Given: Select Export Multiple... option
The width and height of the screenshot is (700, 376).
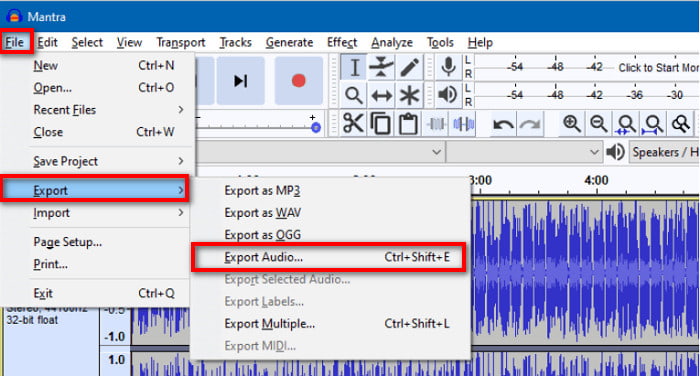Looking at the screenshot, I should click(x=330, y=324).
